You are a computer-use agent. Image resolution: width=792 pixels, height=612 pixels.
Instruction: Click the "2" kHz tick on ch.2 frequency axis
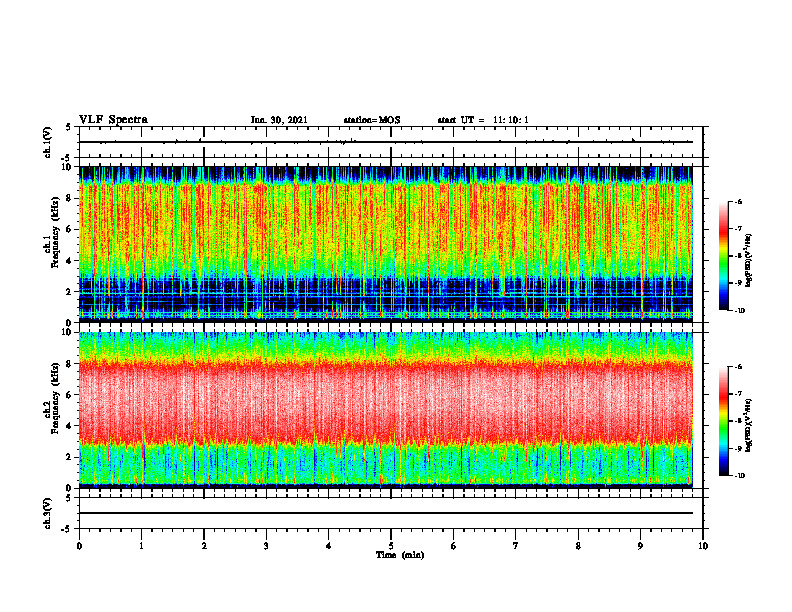point(70,457)
